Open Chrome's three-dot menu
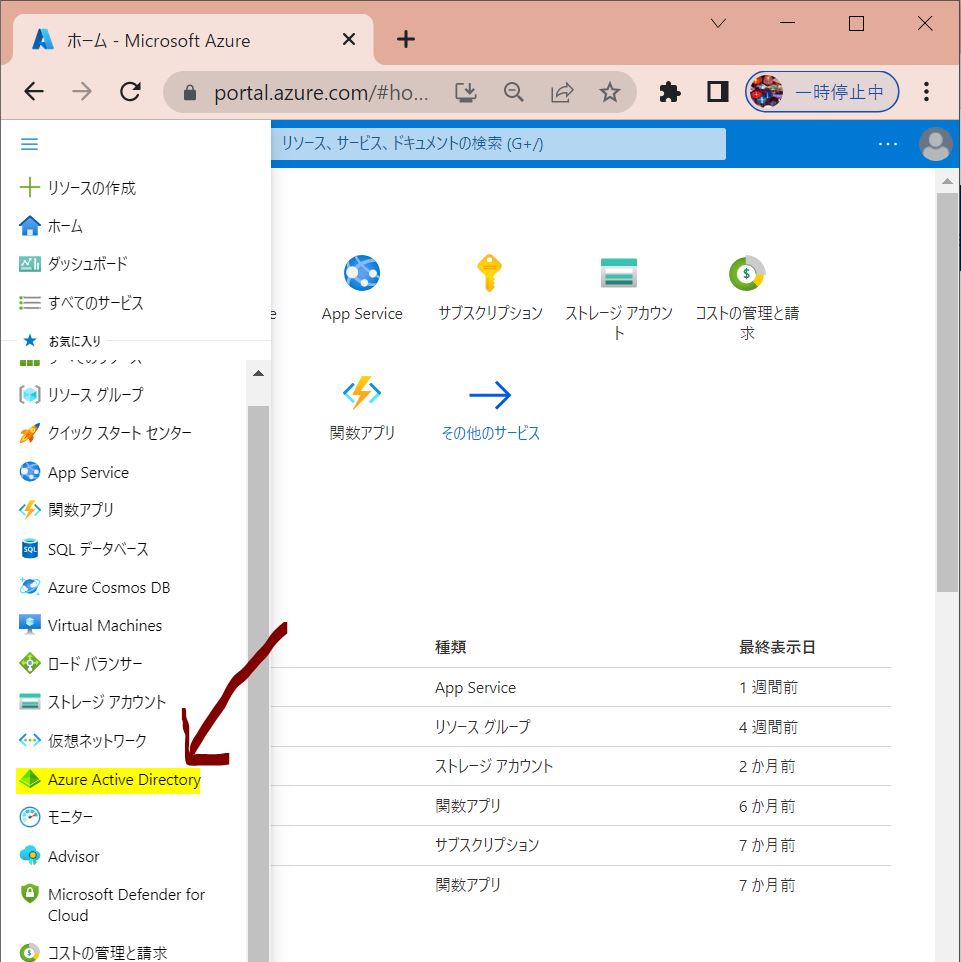This screenshot has width=961, height=962. pyautogui.click(x=927, y=92)
